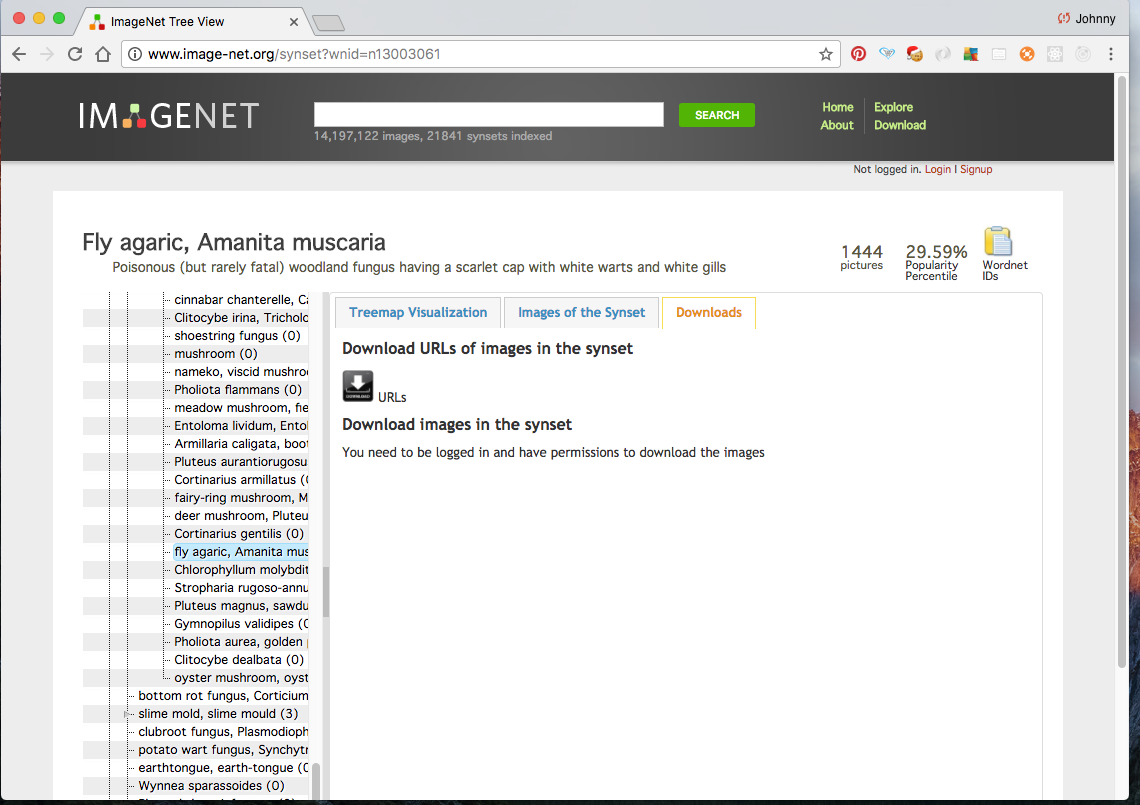1140x805 pixels.
Task: Open the Download navigation link
Action: point(900,125)
